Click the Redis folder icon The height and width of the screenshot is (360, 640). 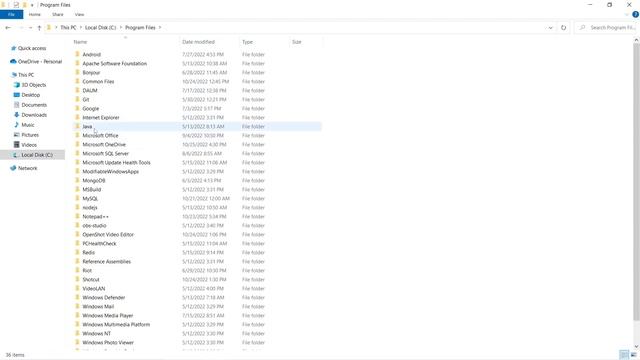pos(78,252)
